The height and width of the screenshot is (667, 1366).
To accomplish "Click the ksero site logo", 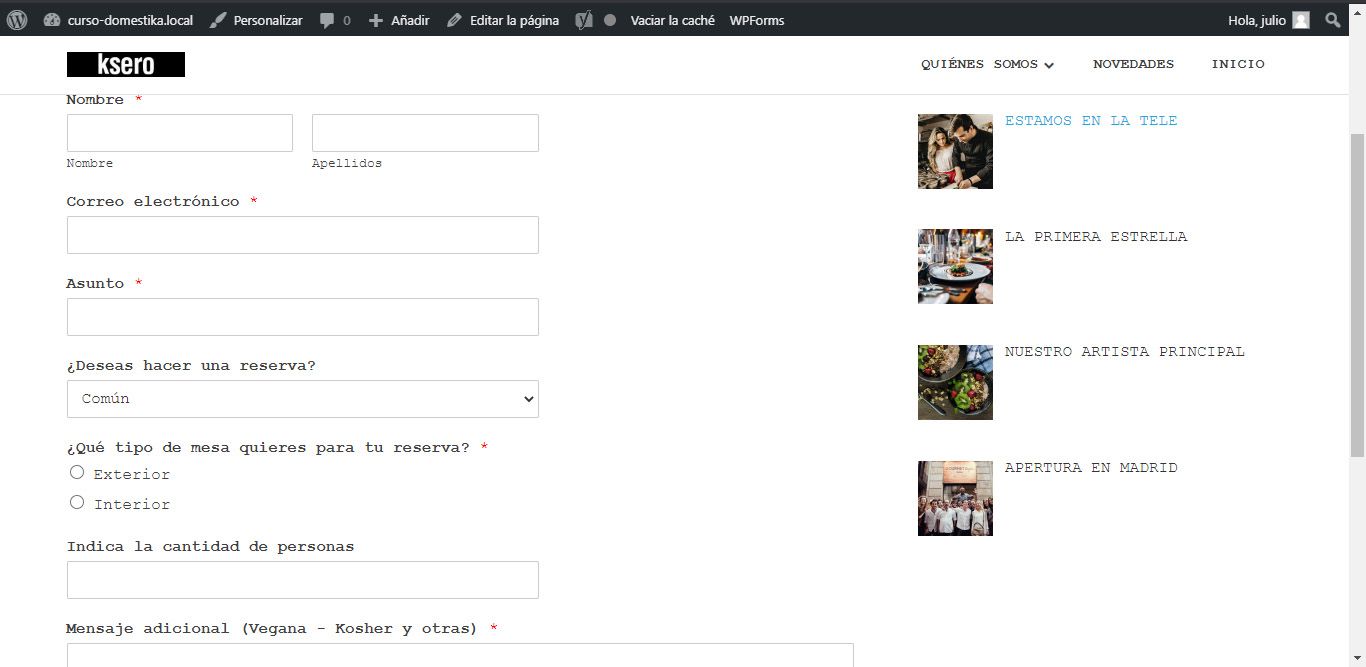I will point(126,64).
